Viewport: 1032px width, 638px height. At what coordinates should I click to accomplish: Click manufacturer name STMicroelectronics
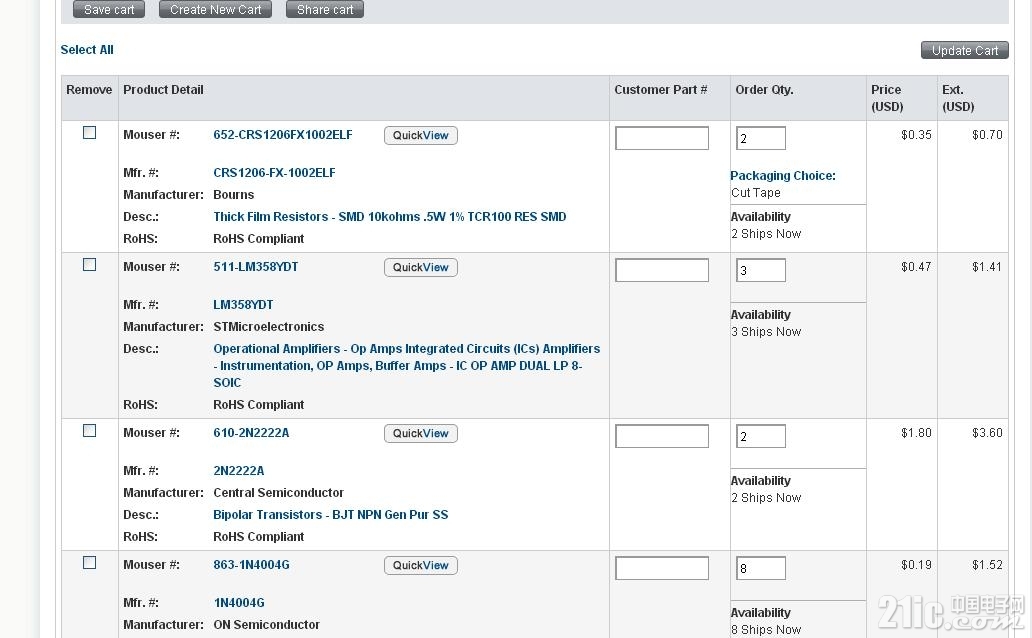coord(269,327)
